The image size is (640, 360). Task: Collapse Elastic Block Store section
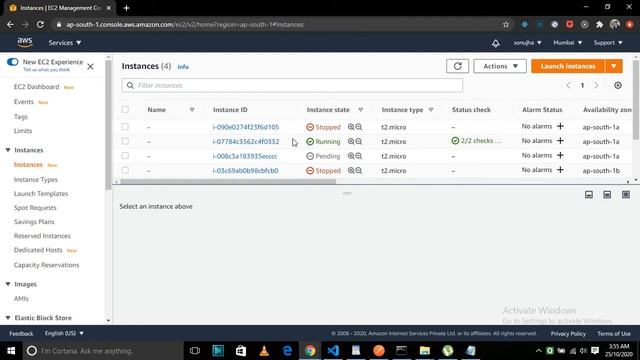[x=8, y=318]
